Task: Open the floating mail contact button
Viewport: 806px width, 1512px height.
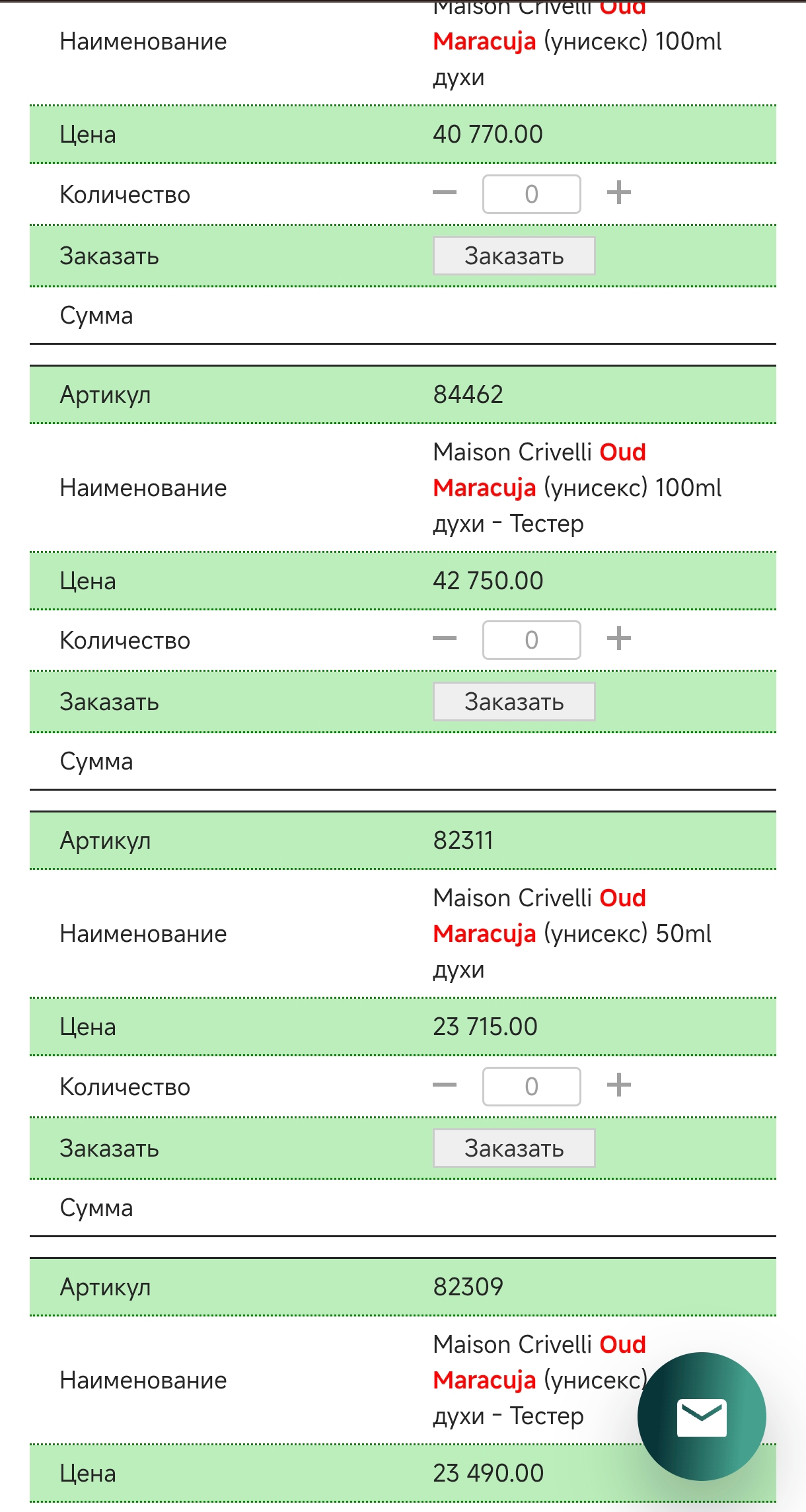Action: [702, 1417]
